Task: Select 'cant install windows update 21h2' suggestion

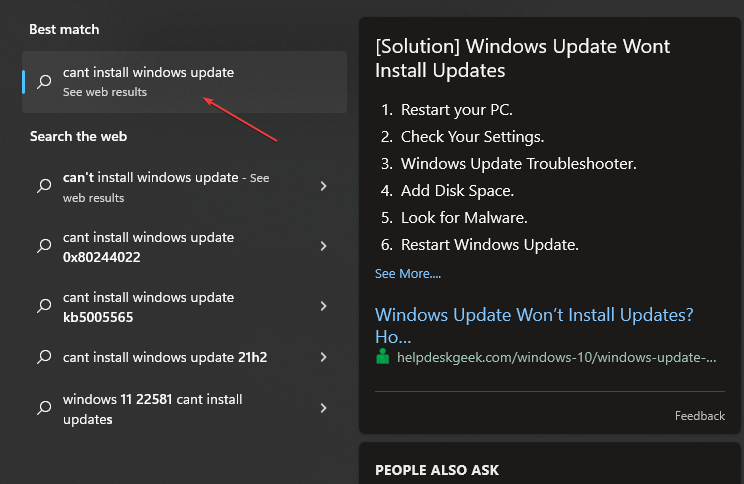Action: point(165,357)
